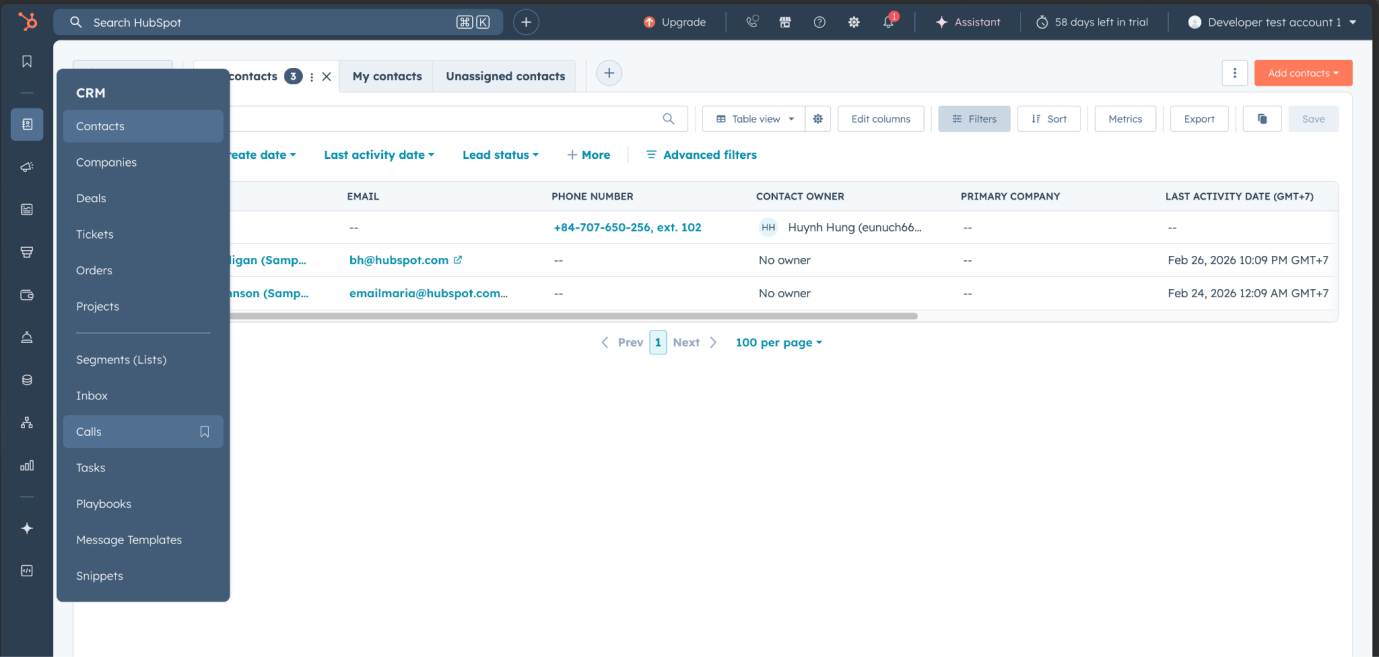Click the three-dot menu beside Add contacts
The image size is (1379, 657).
(1235, 73)
